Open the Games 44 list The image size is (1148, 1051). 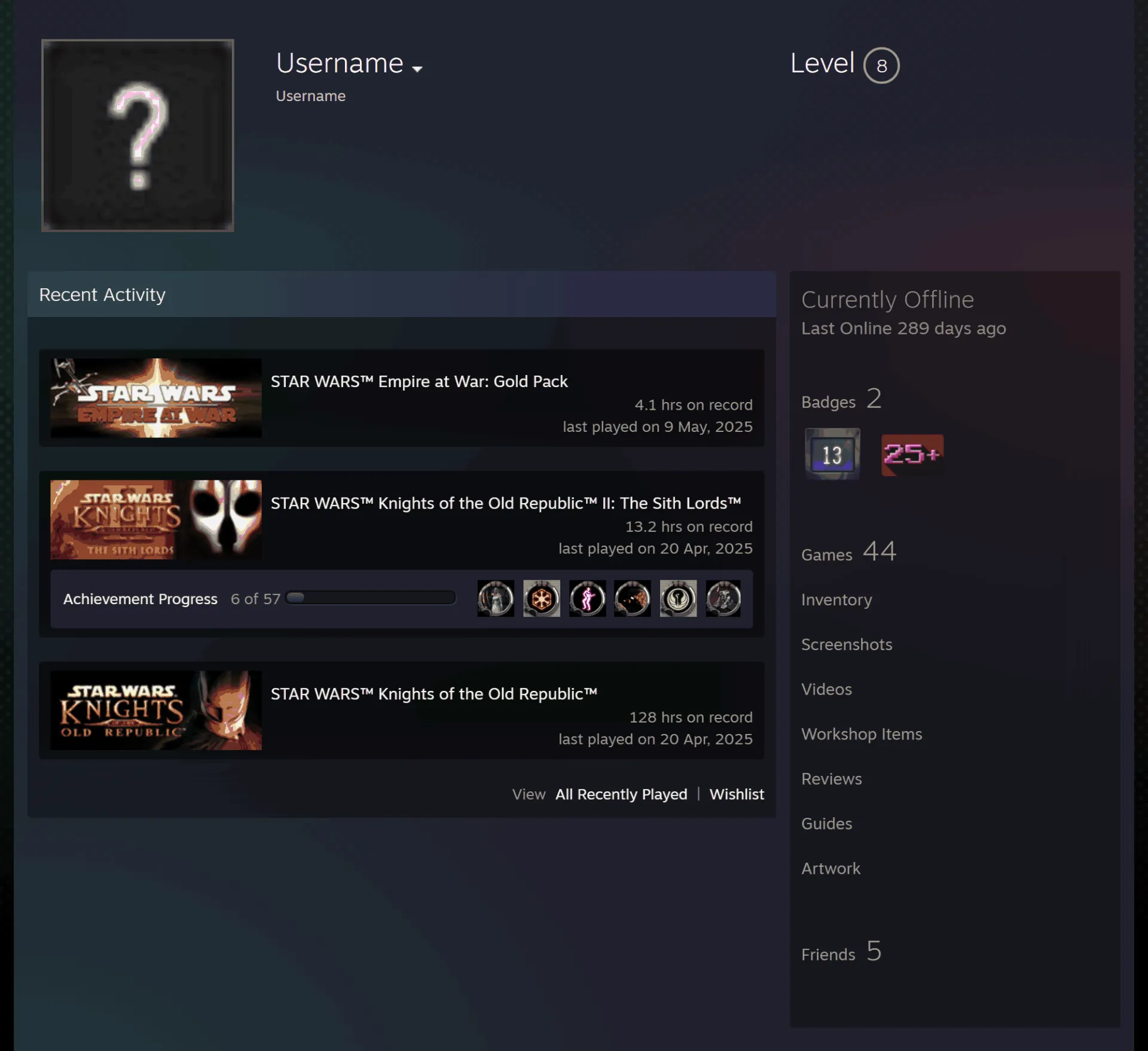[x=848, y=552]
